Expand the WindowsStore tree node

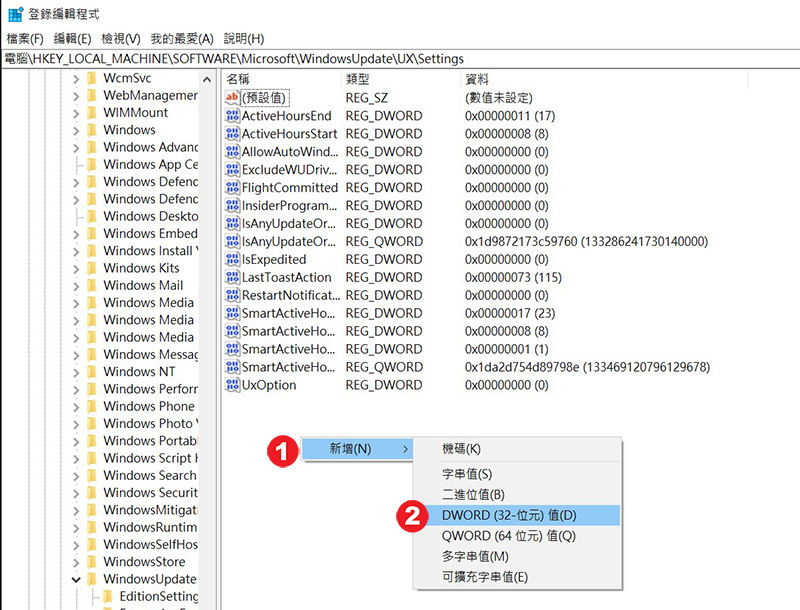pyautogui.click(x=76, y=563)
